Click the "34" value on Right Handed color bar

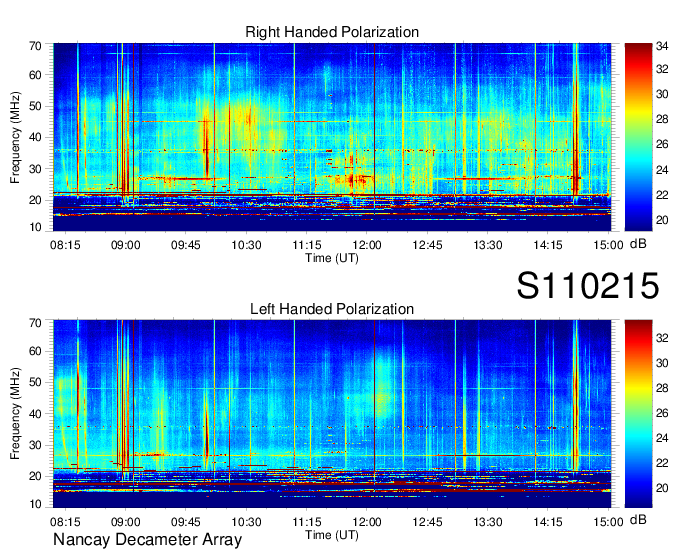click(662, 46)
